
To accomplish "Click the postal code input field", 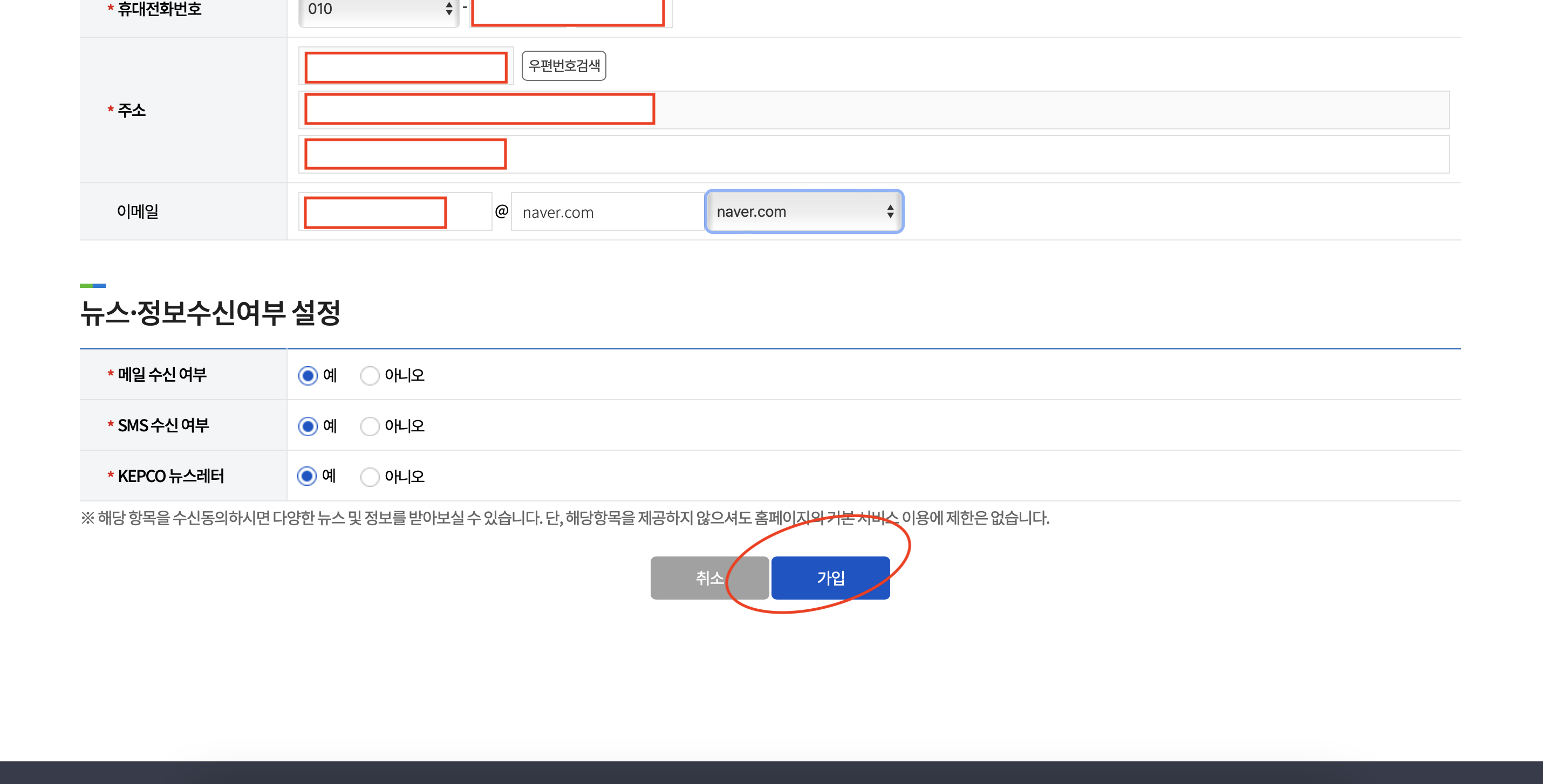I will 406,67.
